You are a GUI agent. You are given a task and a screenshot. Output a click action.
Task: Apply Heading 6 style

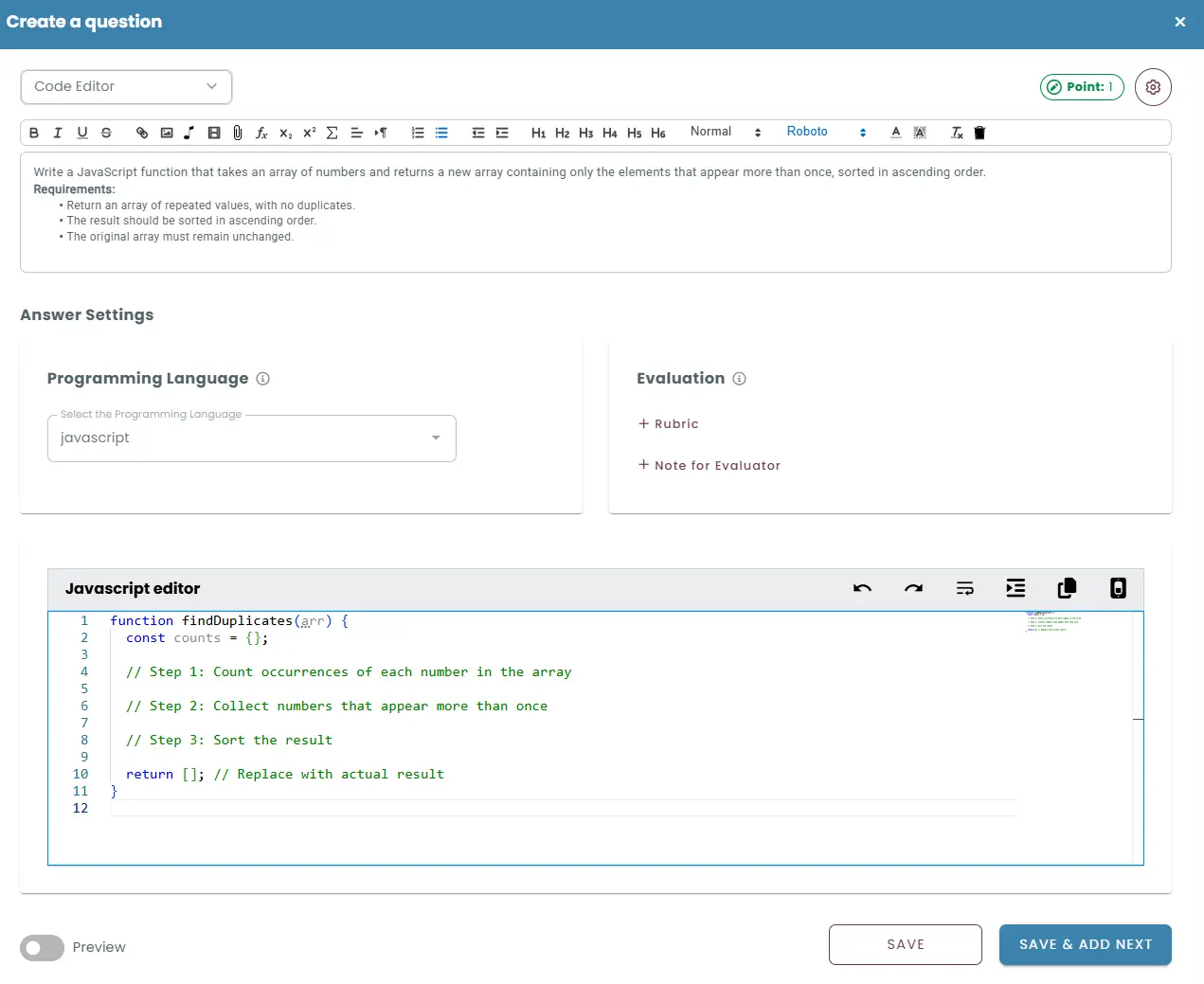658,133
